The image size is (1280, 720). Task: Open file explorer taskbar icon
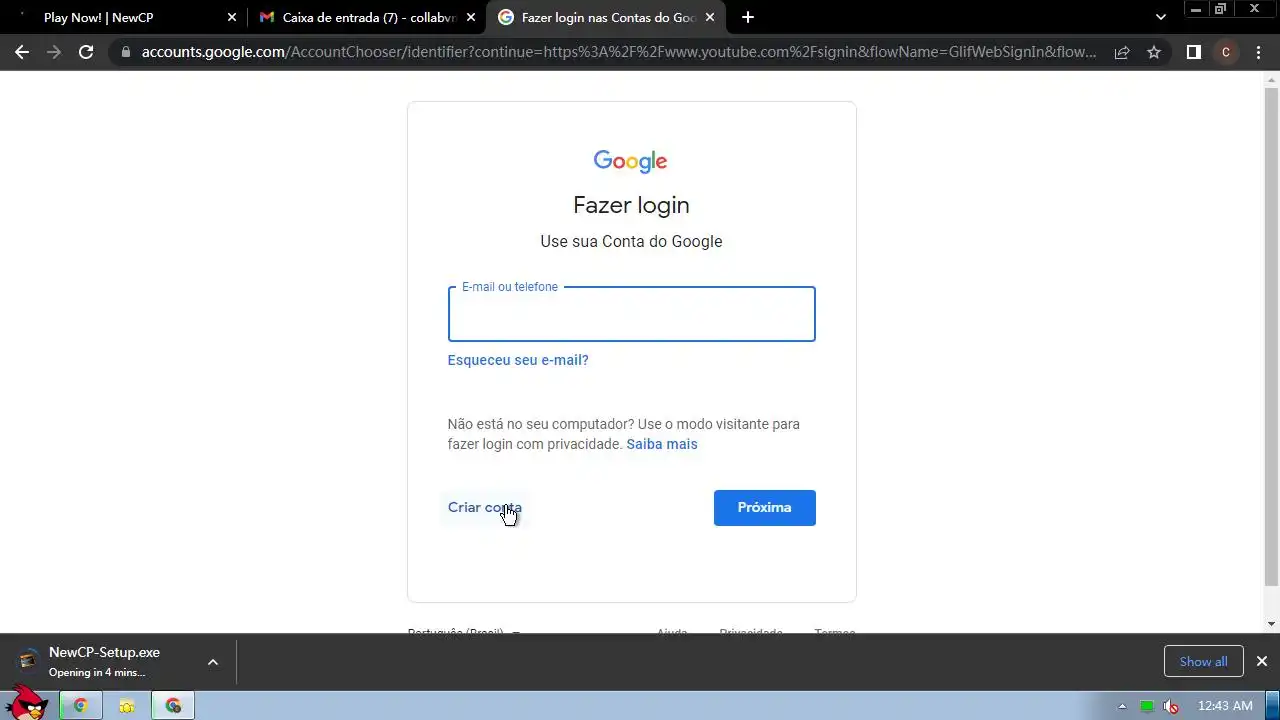pyautogui.click(x=127, y=706)
